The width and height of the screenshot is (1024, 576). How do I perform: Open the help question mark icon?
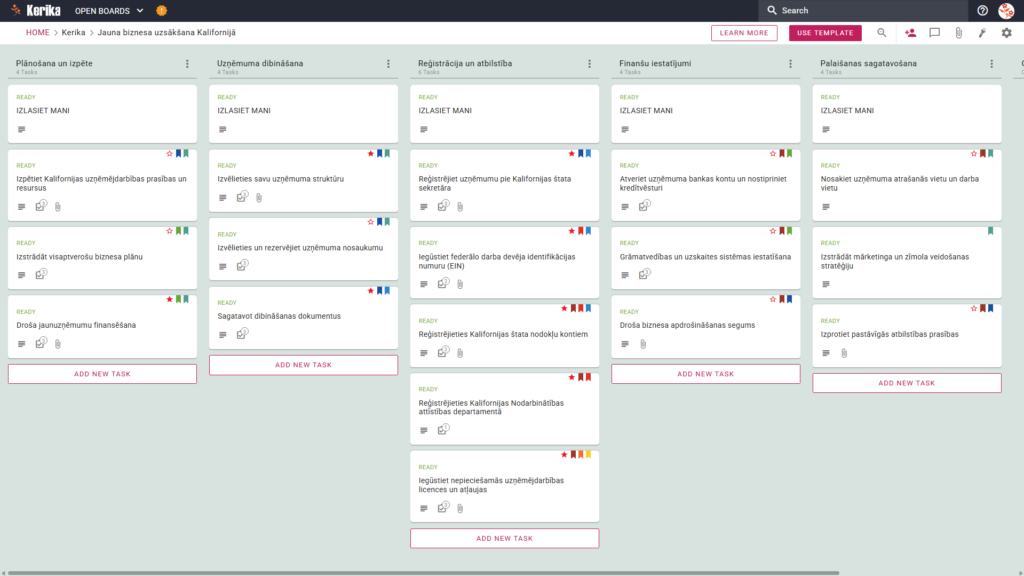(x=982, y=10)
